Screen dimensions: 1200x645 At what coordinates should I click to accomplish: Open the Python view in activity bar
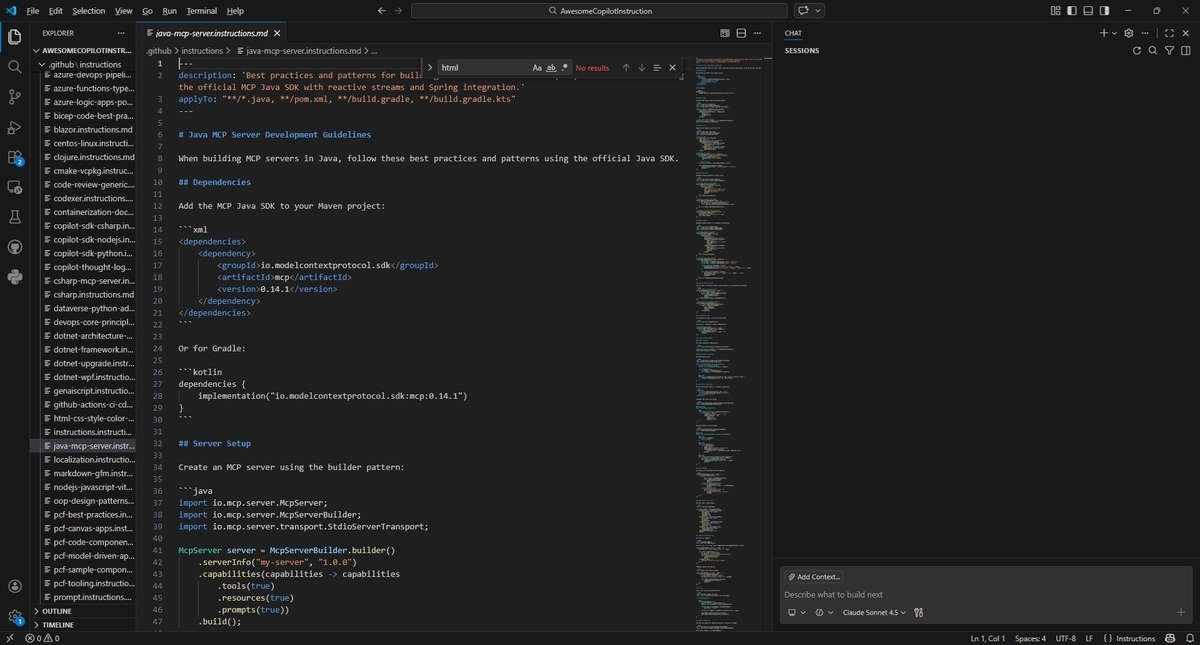tap(15, 277)
